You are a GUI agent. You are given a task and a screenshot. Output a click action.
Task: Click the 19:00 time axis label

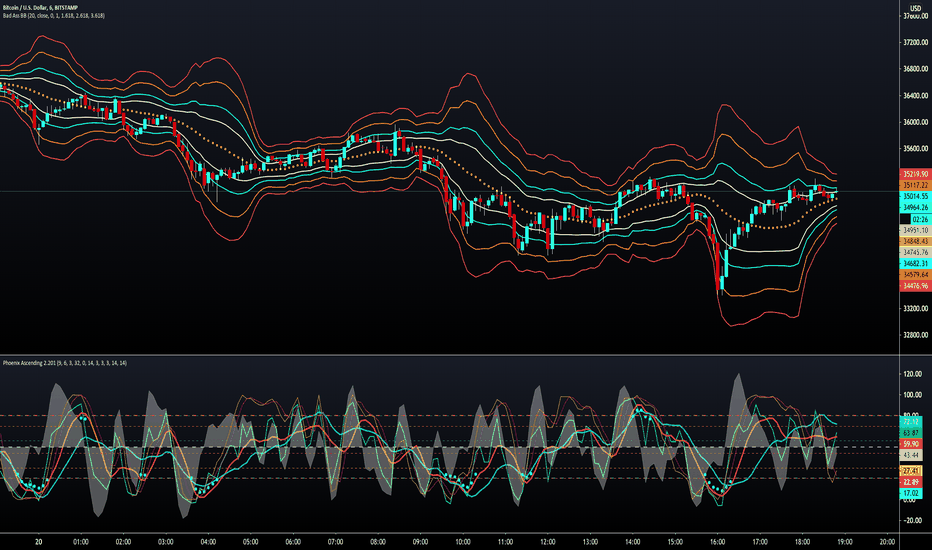pyautogui.click(x=845, y=542)
